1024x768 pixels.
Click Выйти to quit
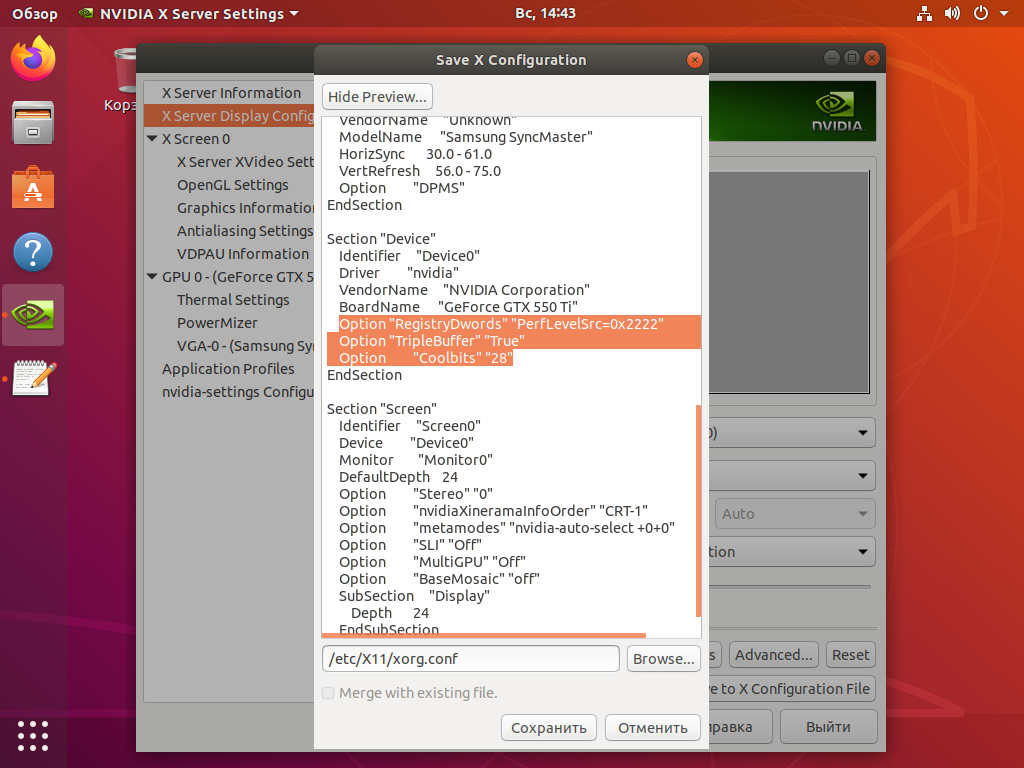point(828,727)
